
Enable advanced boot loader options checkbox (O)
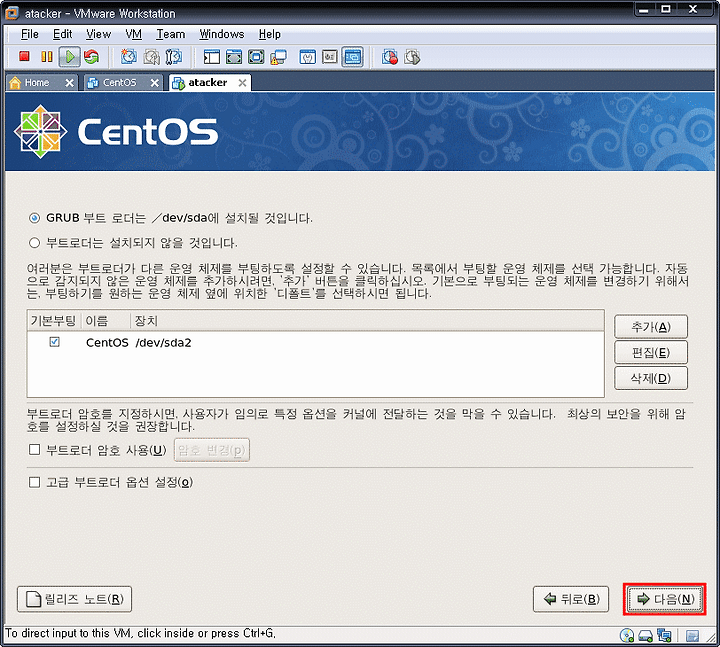coord(34,482)
